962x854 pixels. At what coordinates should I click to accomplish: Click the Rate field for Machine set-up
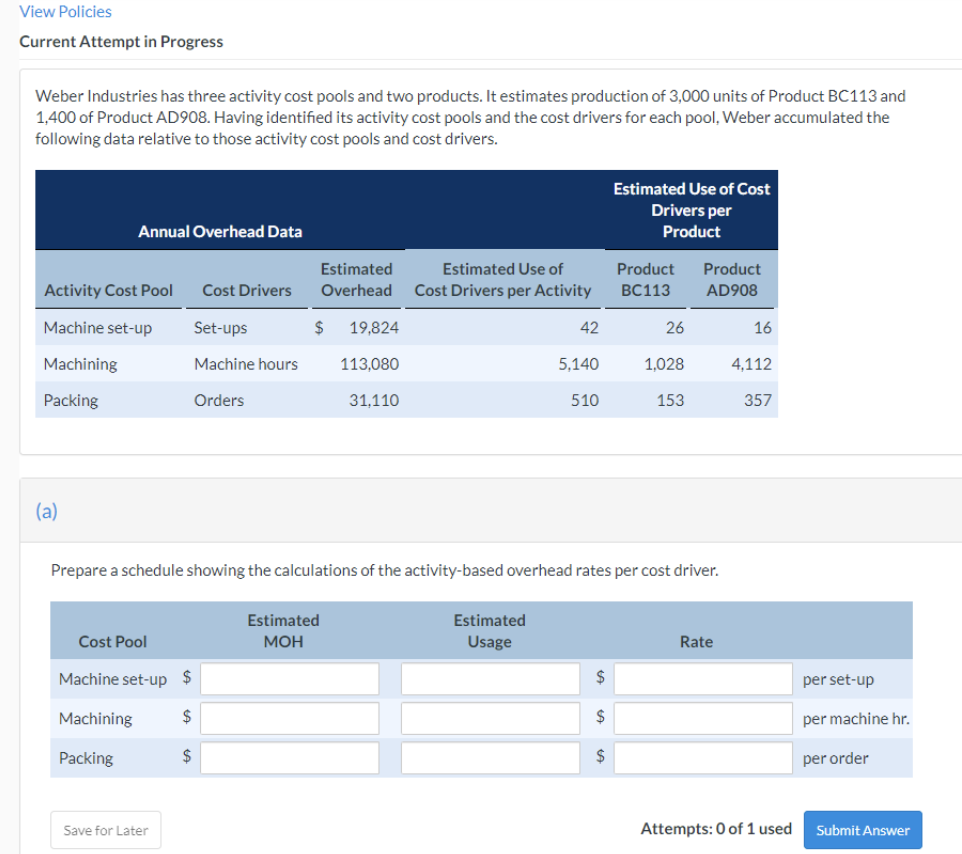coord(702,678)
